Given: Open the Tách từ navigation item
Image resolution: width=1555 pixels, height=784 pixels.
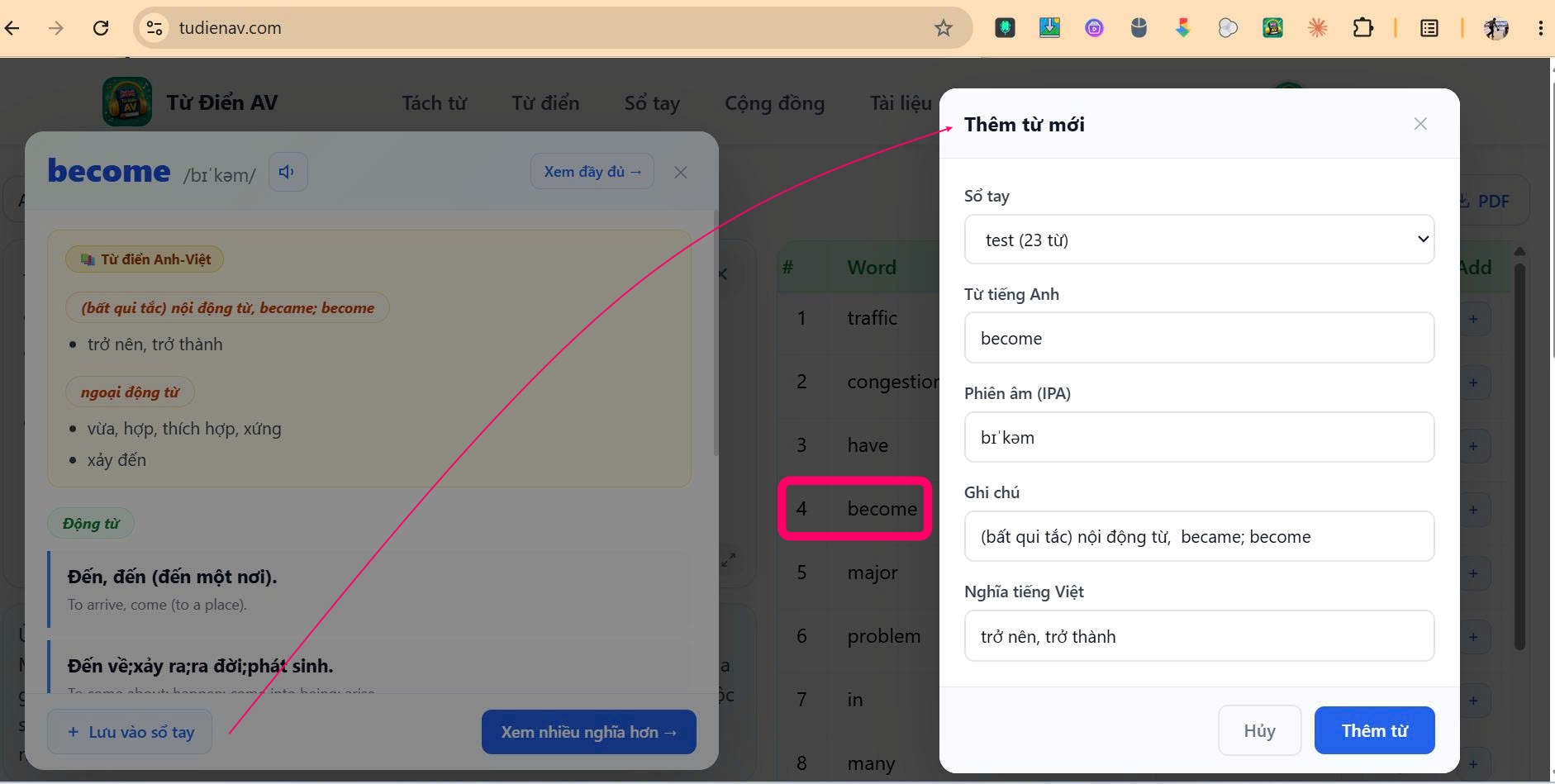Looking at the screenshot, I should click(435, 103).
